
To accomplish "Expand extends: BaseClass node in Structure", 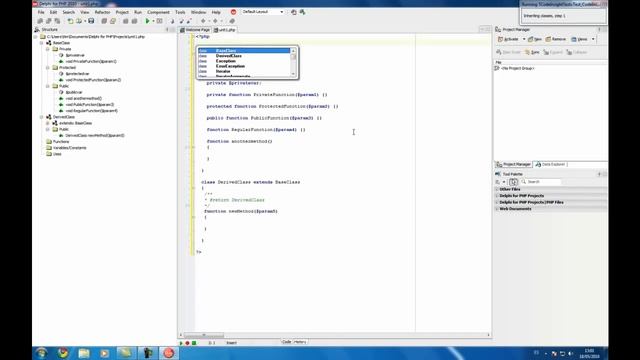I will coord(48,123).
